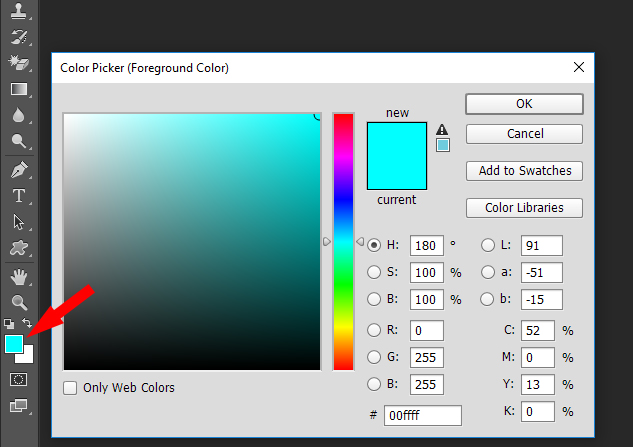Select the Path Selection arrow tool
This screenshot has width=633, height=447.
click(x=18, y=222)
